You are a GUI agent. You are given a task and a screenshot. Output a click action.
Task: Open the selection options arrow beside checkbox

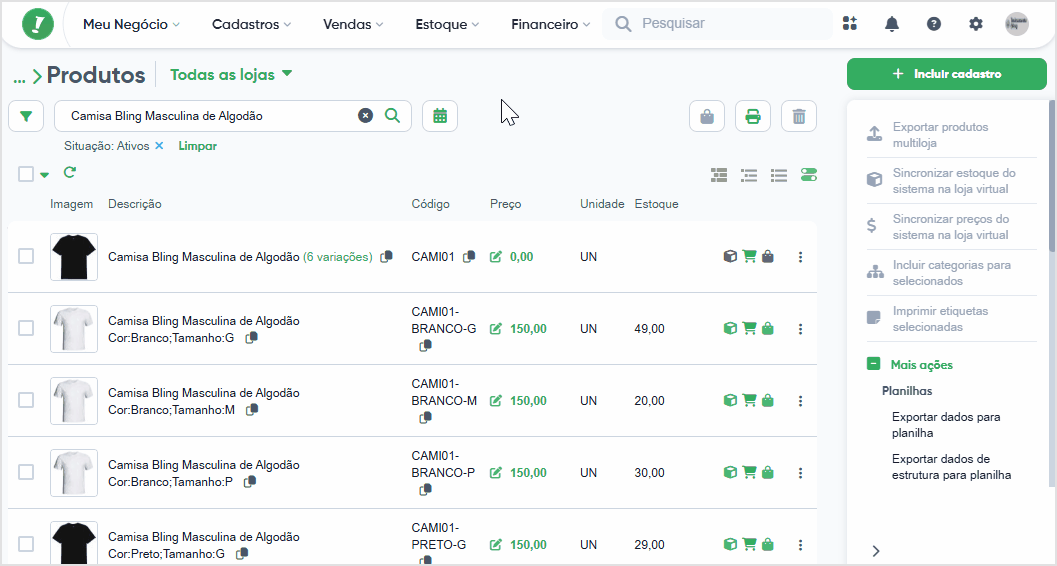pos(44,175)
